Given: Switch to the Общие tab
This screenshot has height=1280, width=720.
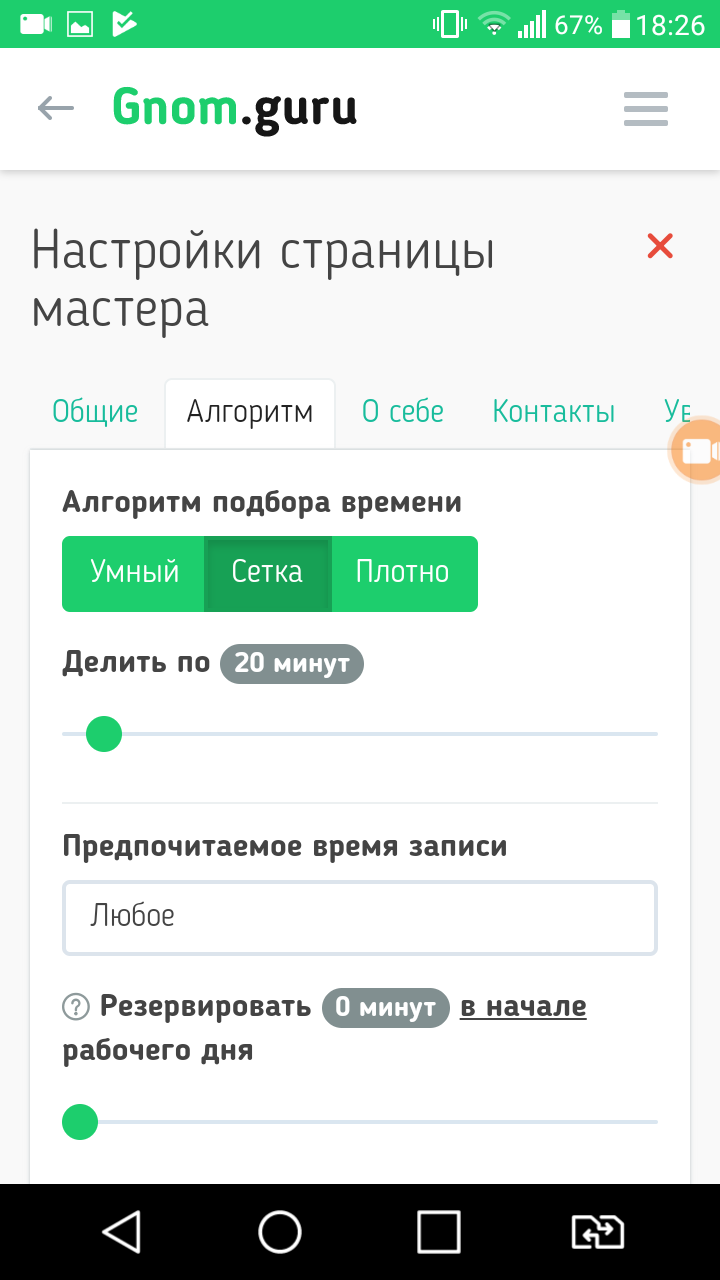Looking at the screenshot, I should pos(95,412).
